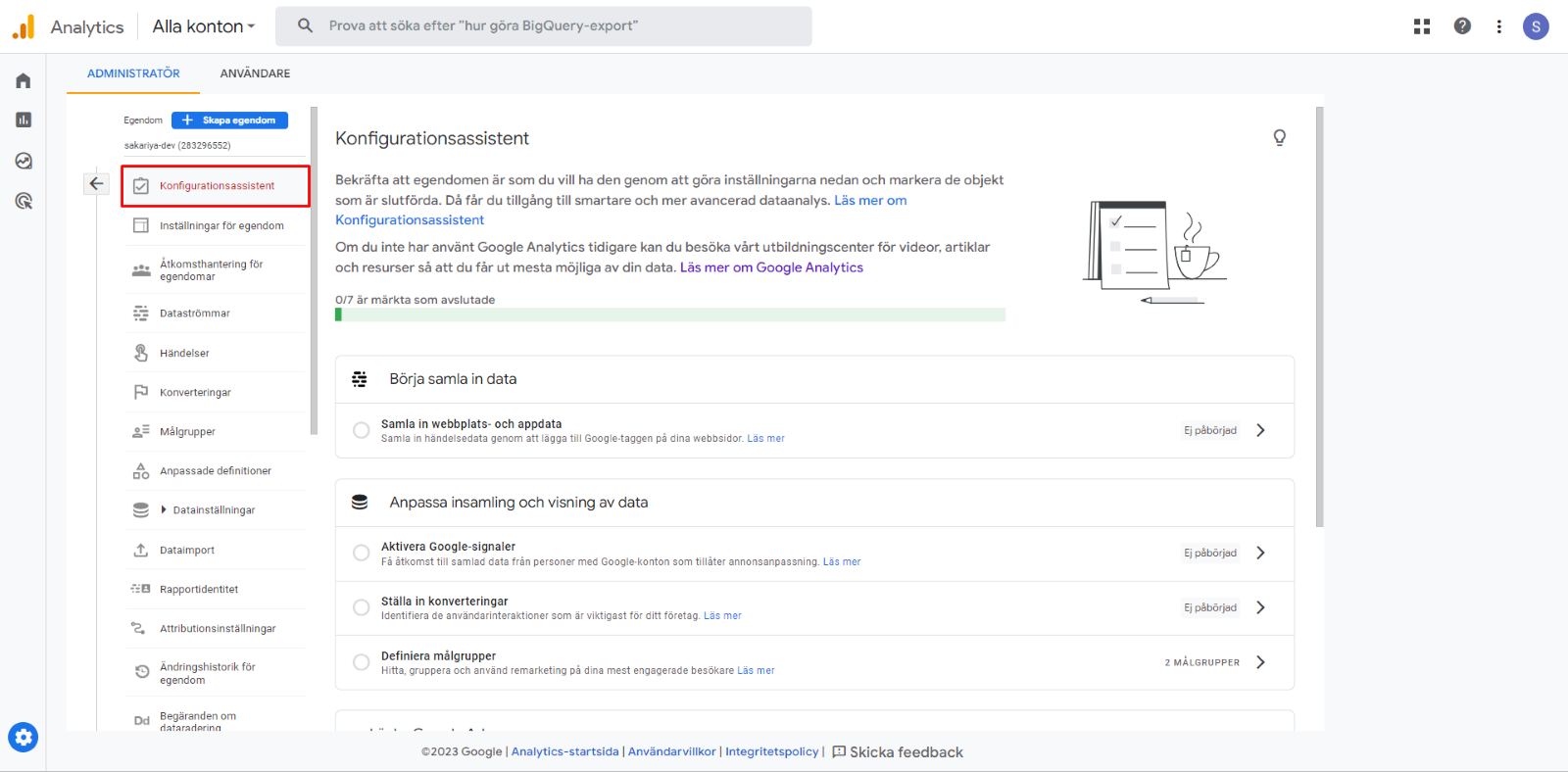Click the 2 MÅLGRUPPER status label
The image size is (1568, 772).
coord(1201,662)
